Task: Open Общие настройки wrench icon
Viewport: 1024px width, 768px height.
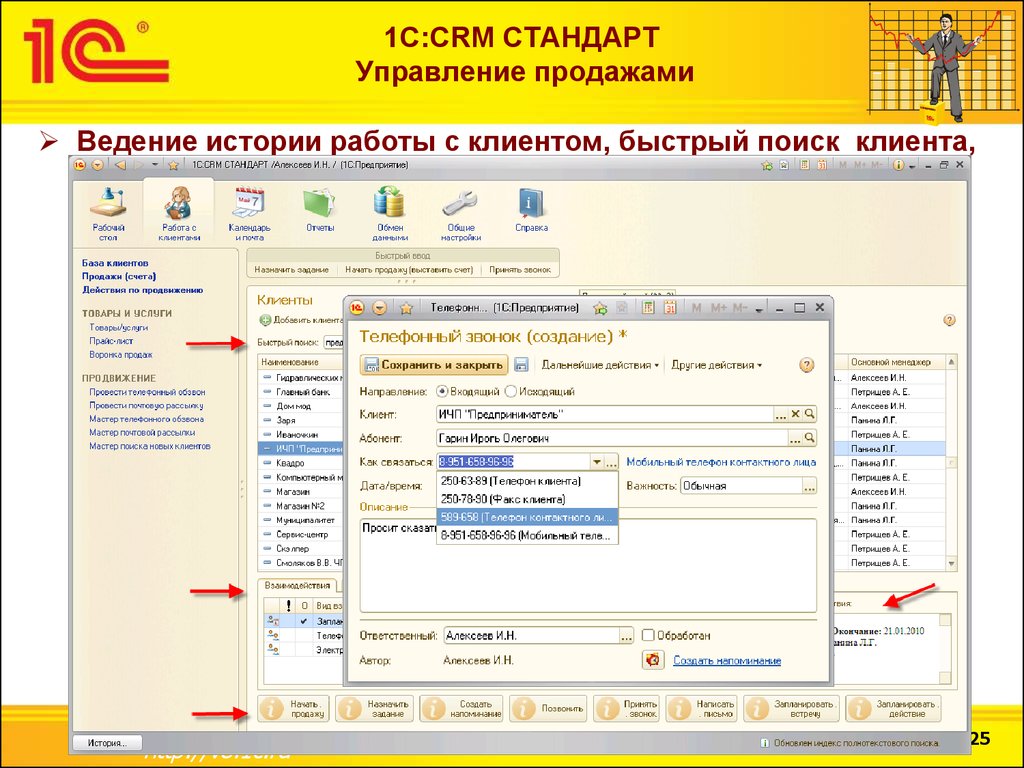Action: tap(460, 204)
